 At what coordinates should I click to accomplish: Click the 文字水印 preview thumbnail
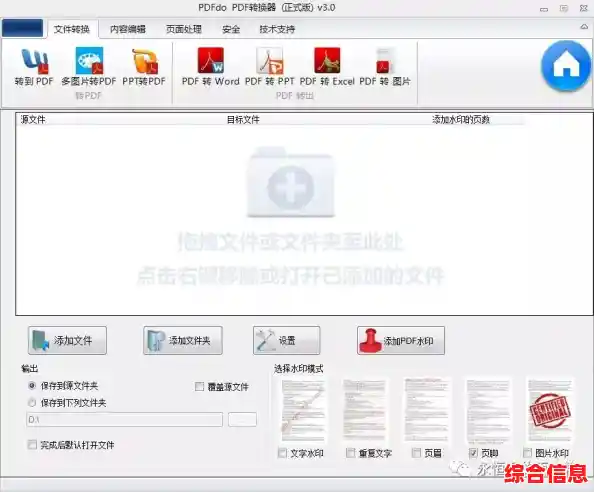303,410
